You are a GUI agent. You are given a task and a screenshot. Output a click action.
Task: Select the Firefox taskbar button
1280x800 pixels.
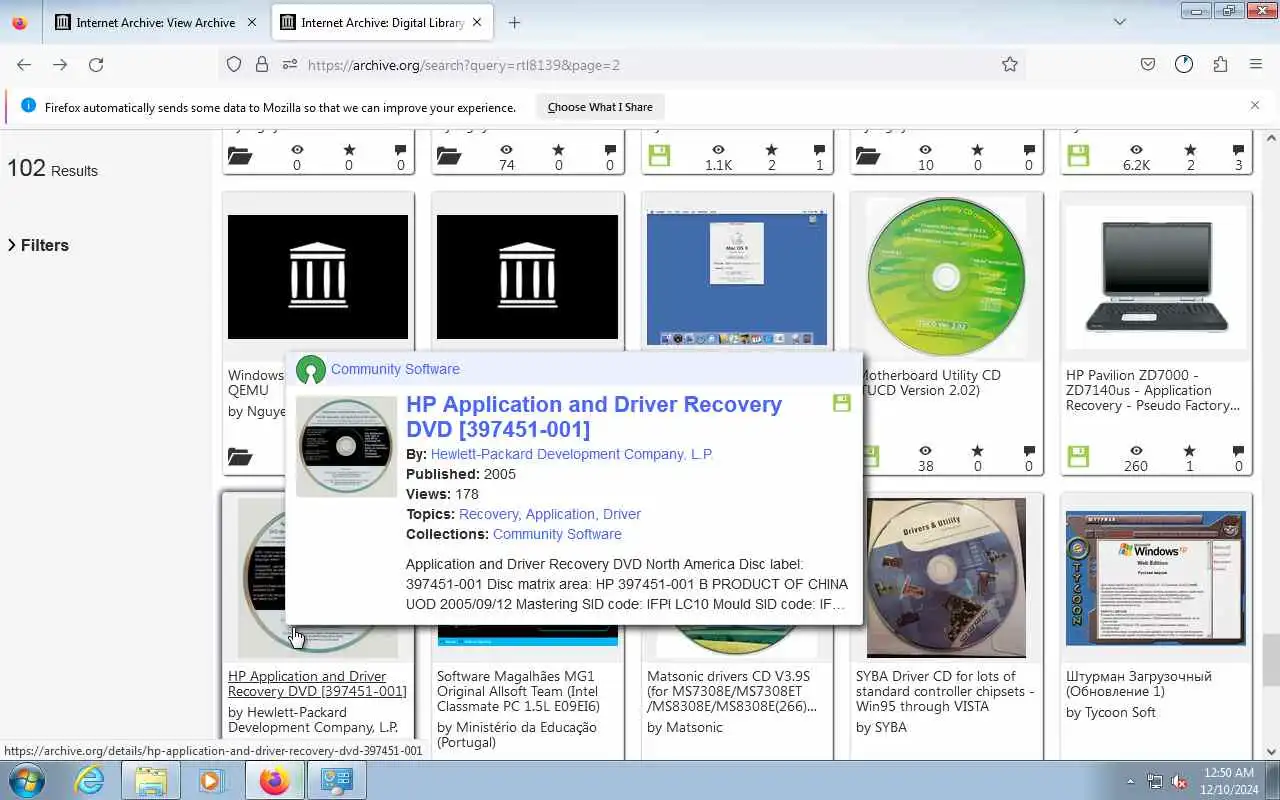[274, 780]
